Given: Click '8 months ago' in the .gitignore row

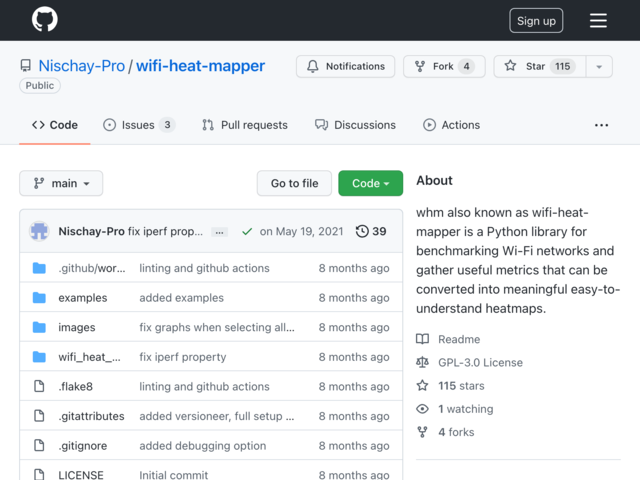Looking at the screenshot, I should pyautogui.click(x=354, y=446).
